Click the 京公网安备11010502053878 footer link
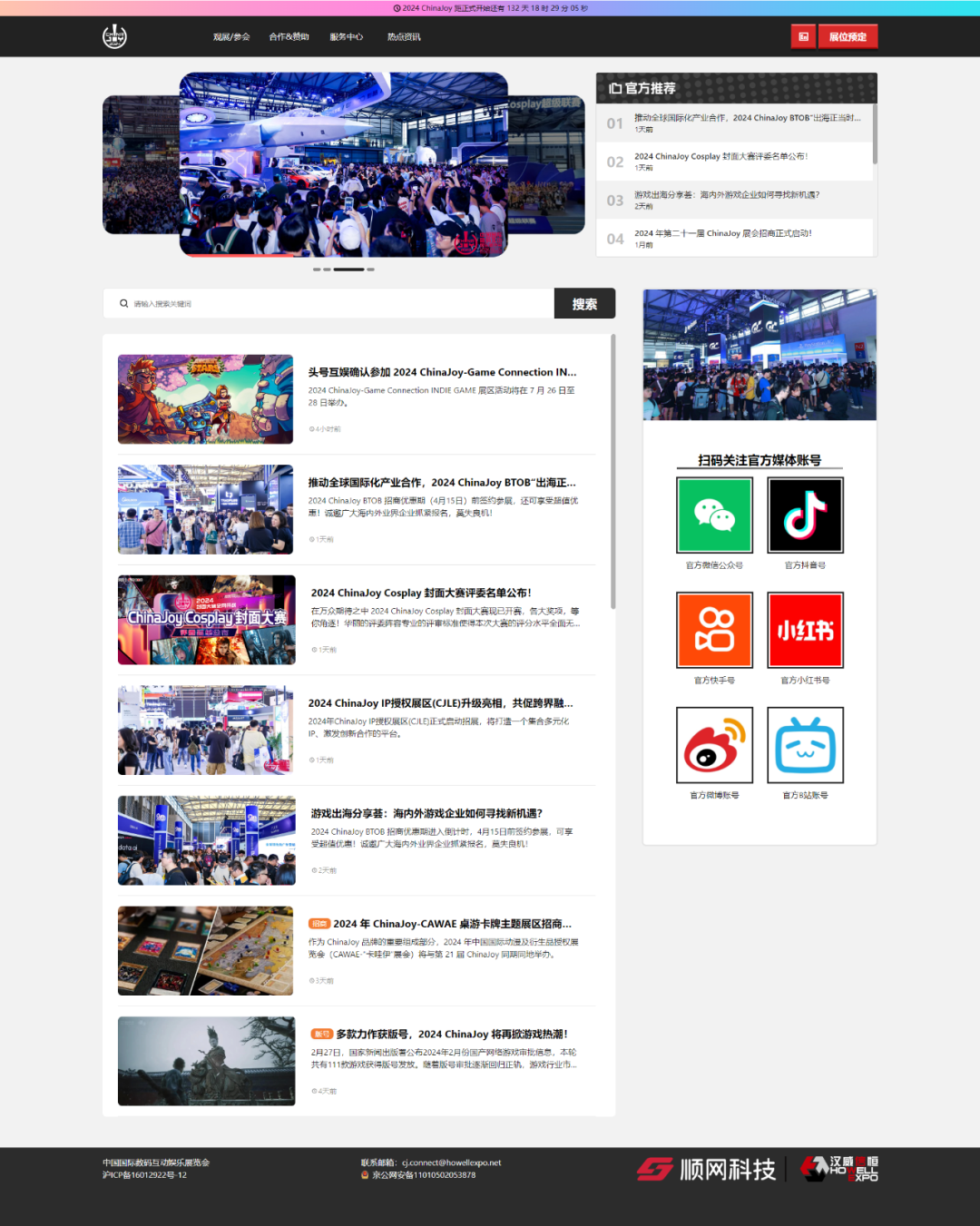Viewport: 980px width, 1226px height. (x=424, y=1175)
